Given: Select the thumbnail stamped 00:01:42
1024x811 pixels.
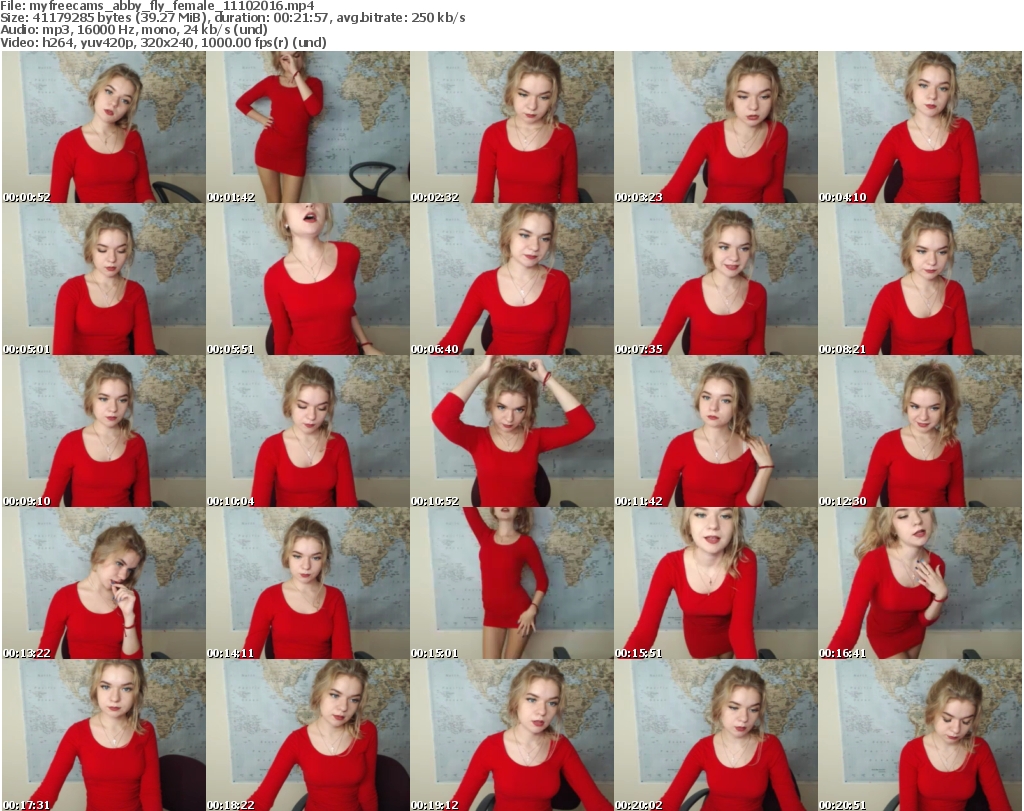Looking at the screenshot, I should [x=308, y=127].
